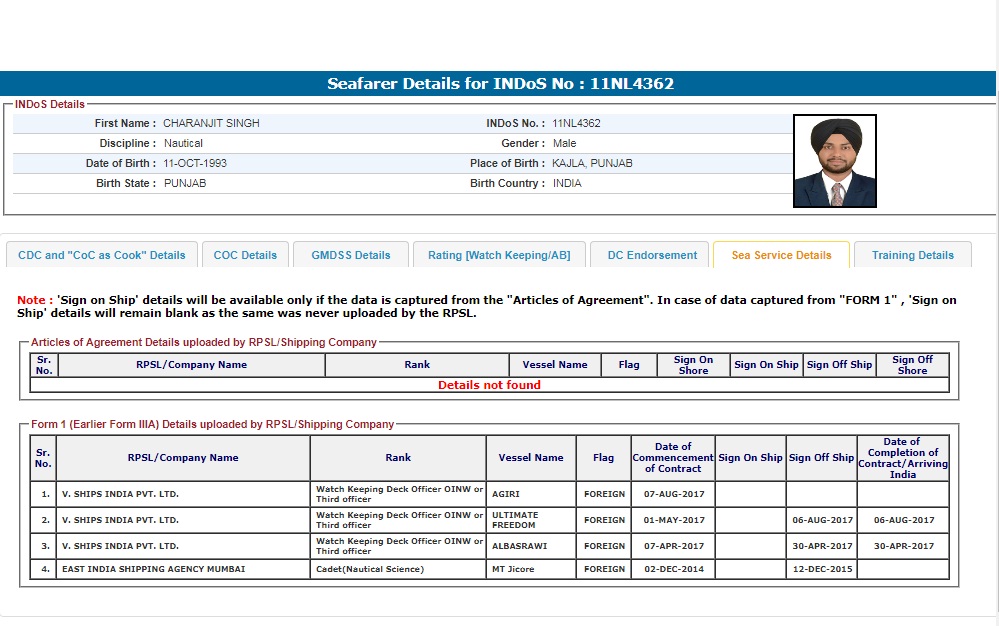
Task: Go to the DC Endorsement tab
Action: (652, 255)
